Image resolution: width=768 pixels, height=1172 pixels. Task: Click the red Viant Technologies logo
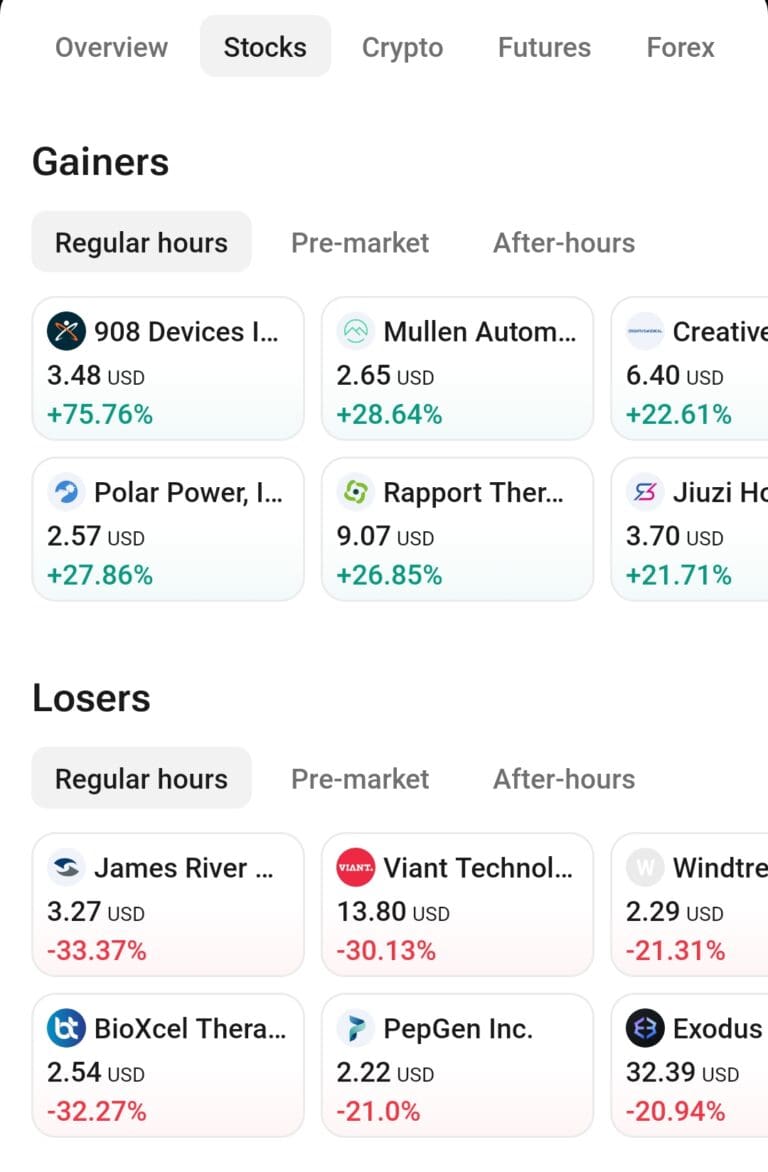(x=353, y=867)
